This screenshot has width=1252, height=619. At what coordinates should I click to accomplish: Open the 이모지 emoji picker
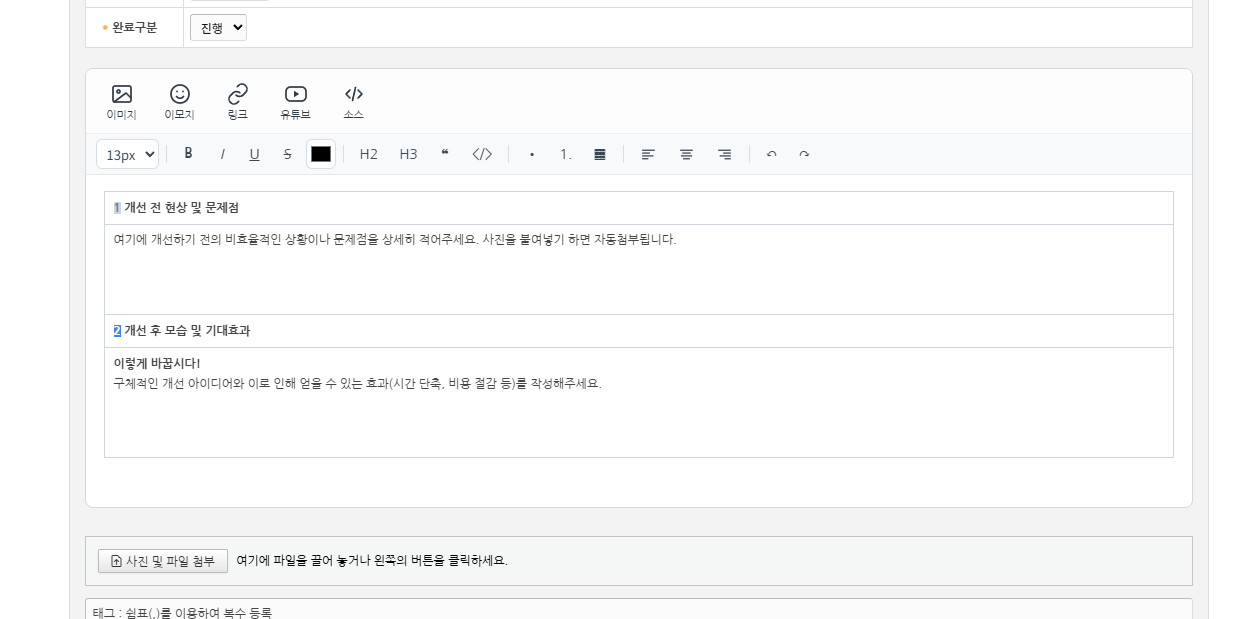click(x=180, y=102)
